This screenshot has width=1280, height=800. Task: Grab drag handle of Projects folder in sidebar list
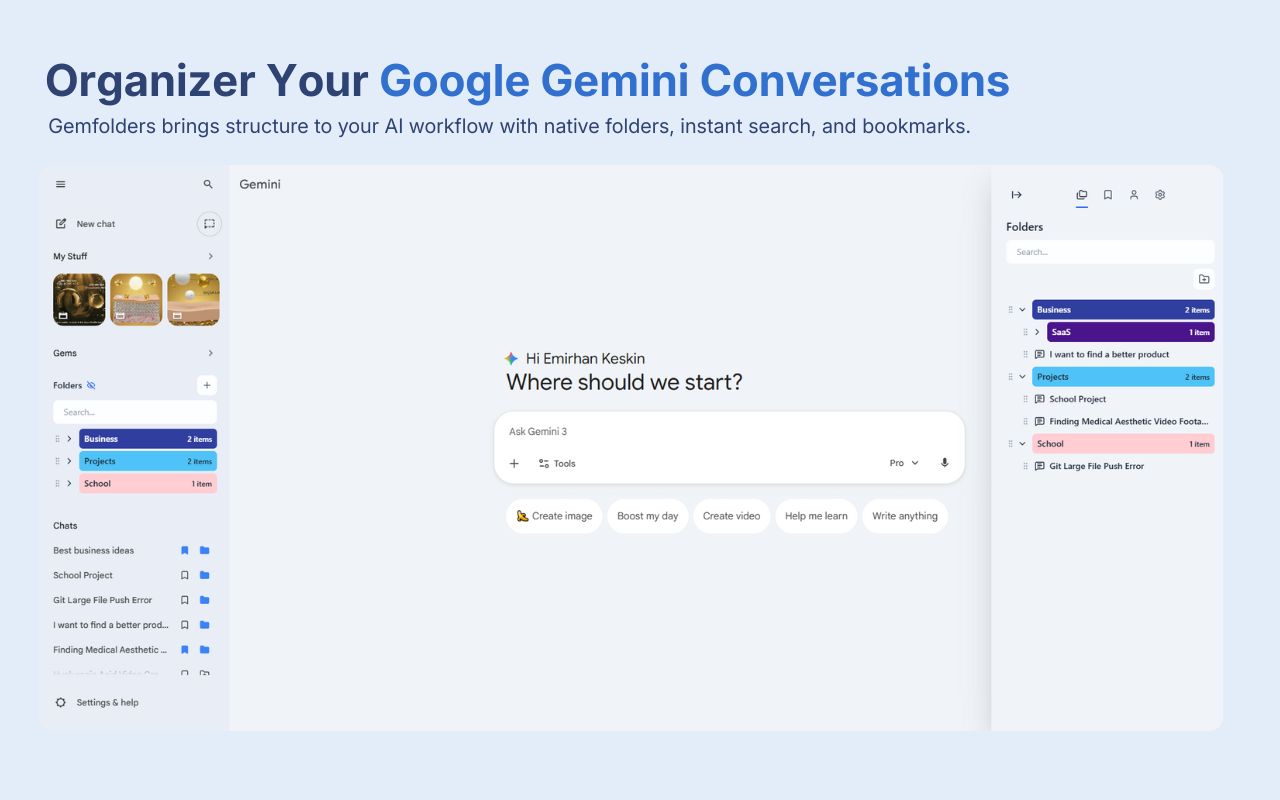click(57, 461)
